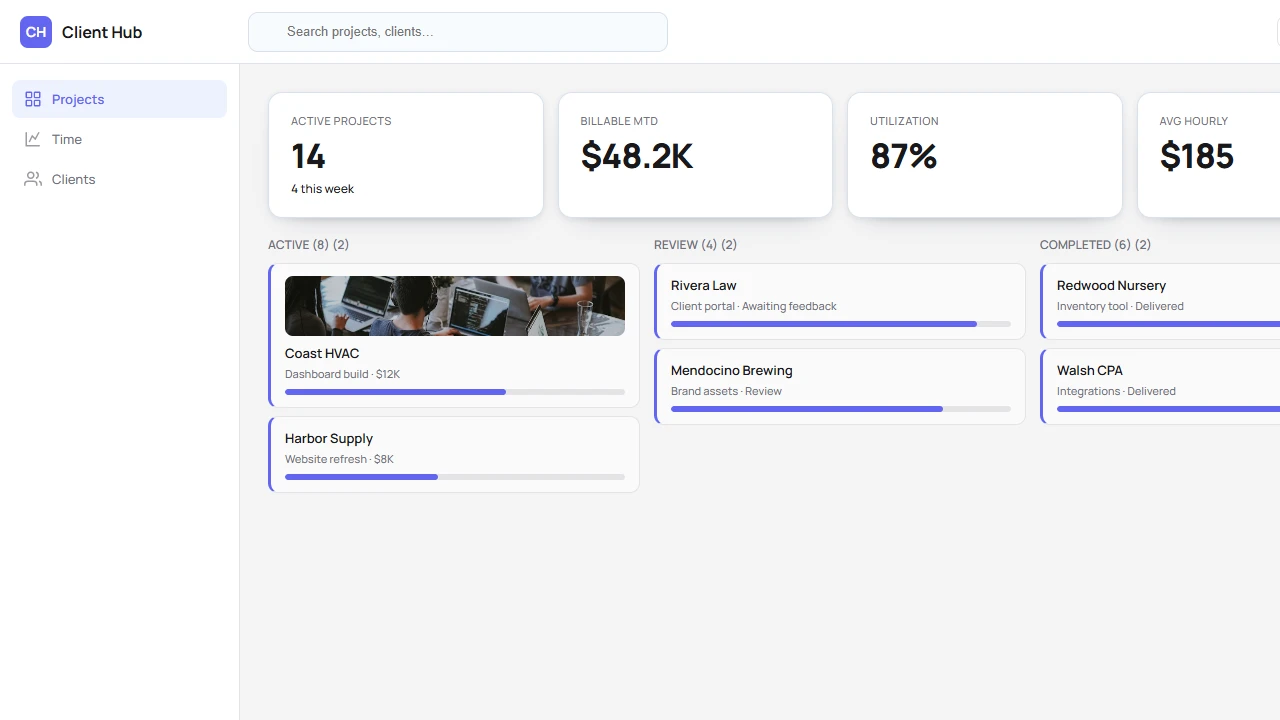Viewport: 1280px width, 720px height.
Task: Click the Harbor Supply progress bar
Action: (455, 477)
